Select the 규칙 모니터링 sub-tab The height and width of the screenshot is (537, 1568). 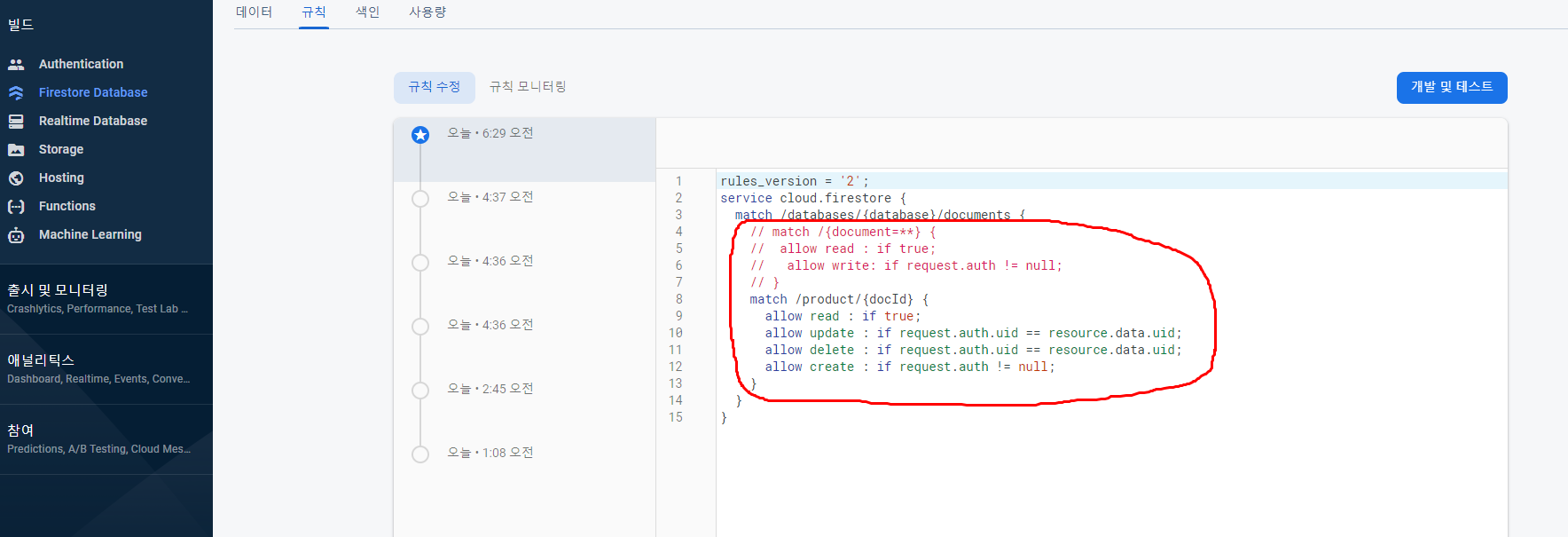(528, 87)
